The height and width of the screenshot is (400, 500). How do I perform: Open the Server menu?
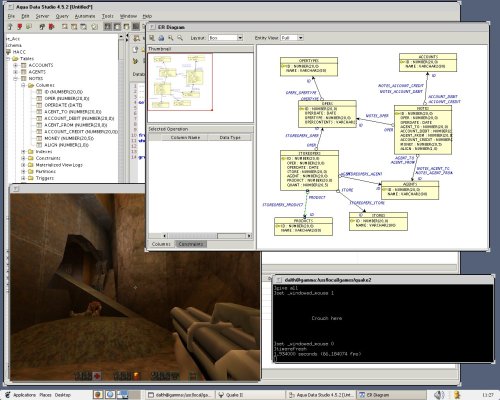coord(42,16)
